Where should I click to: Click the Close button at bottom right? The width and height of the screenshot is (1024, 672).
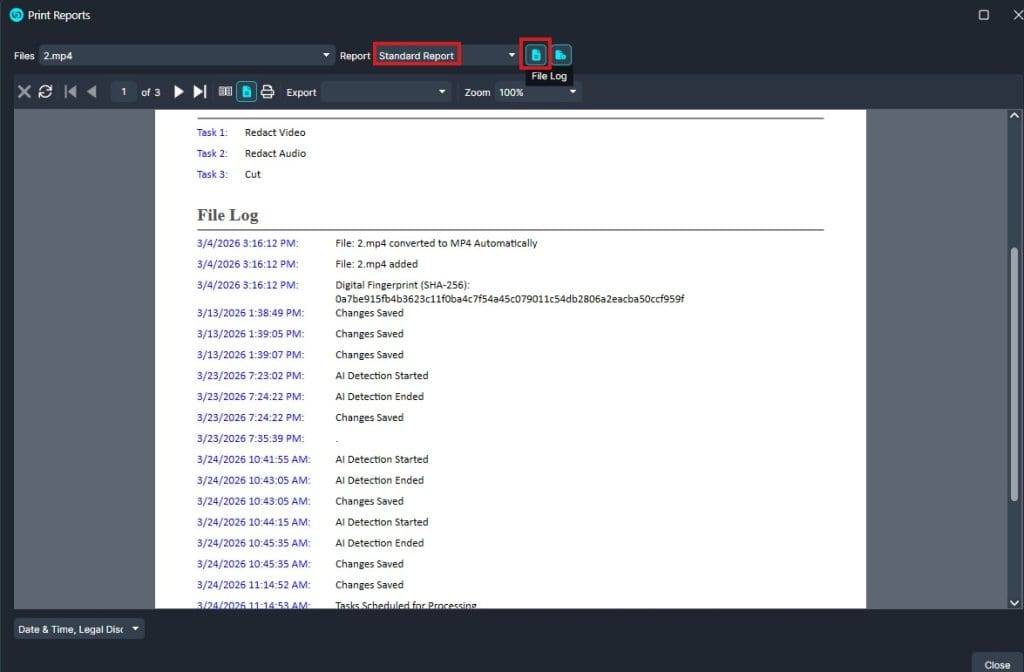(x=996, y=664)
